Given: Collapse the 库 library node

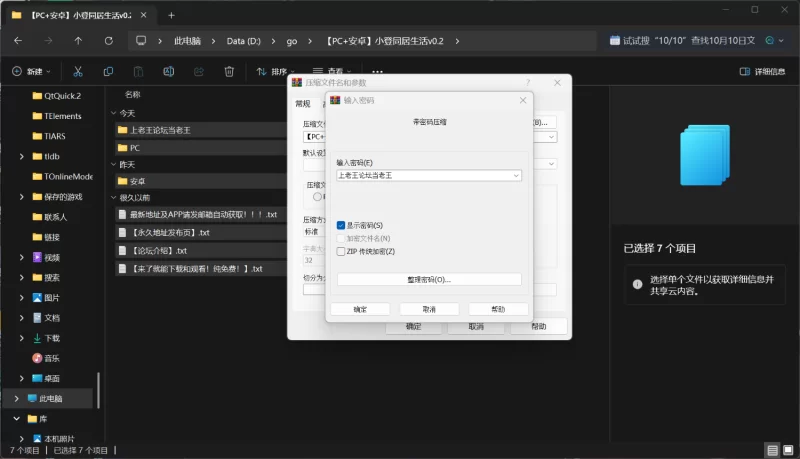Looking at the screenshot, I should point(16,419).
